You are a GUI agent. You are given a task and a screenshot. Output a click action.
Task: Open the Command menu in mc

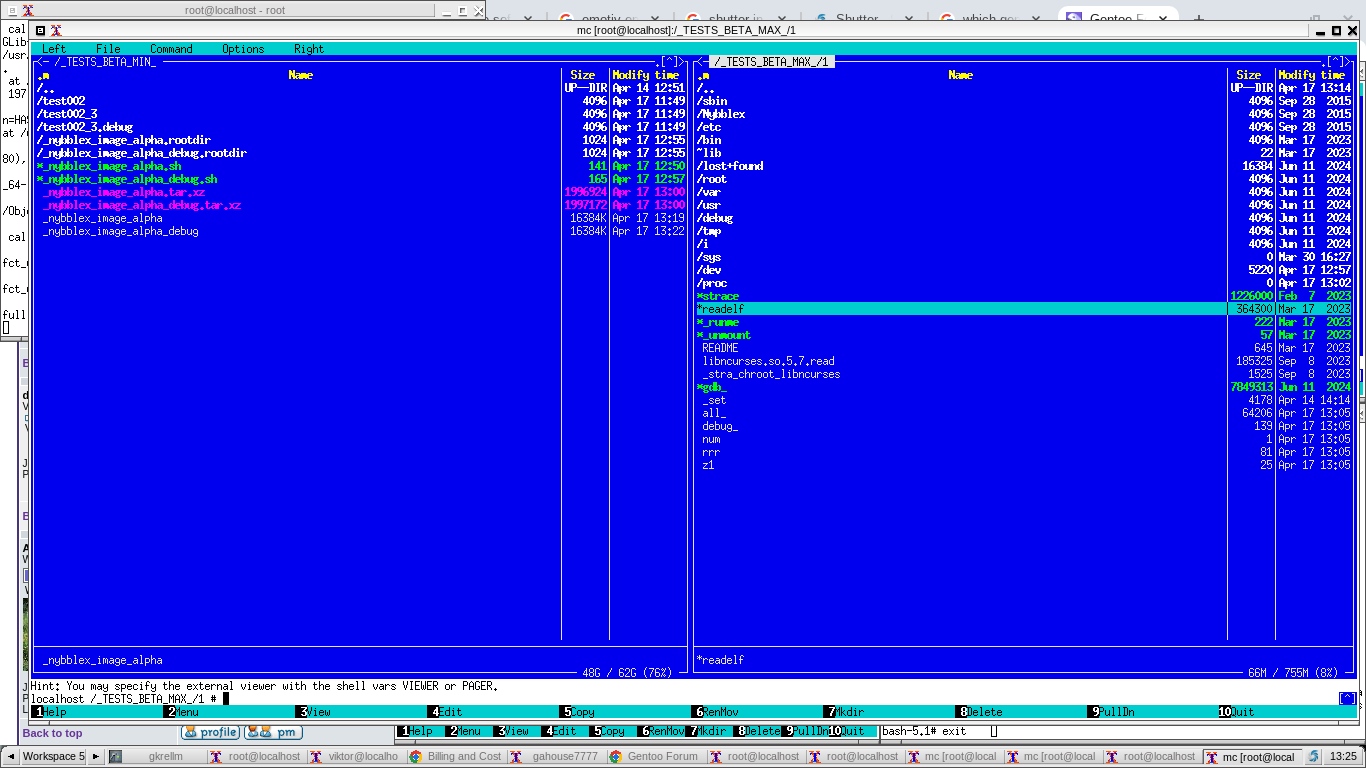171,49
